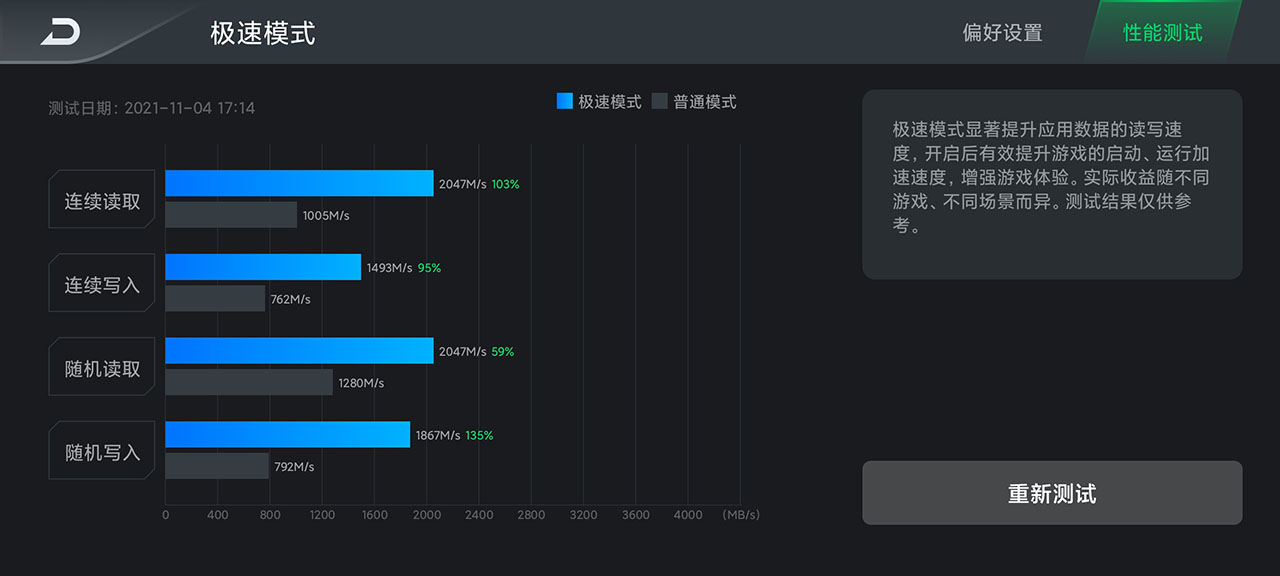Image resolution: width=1280 pixels, height=576 pixels.
Task: Click the gray 普通模式 legend swatch
Action: [x=660, y=101]
